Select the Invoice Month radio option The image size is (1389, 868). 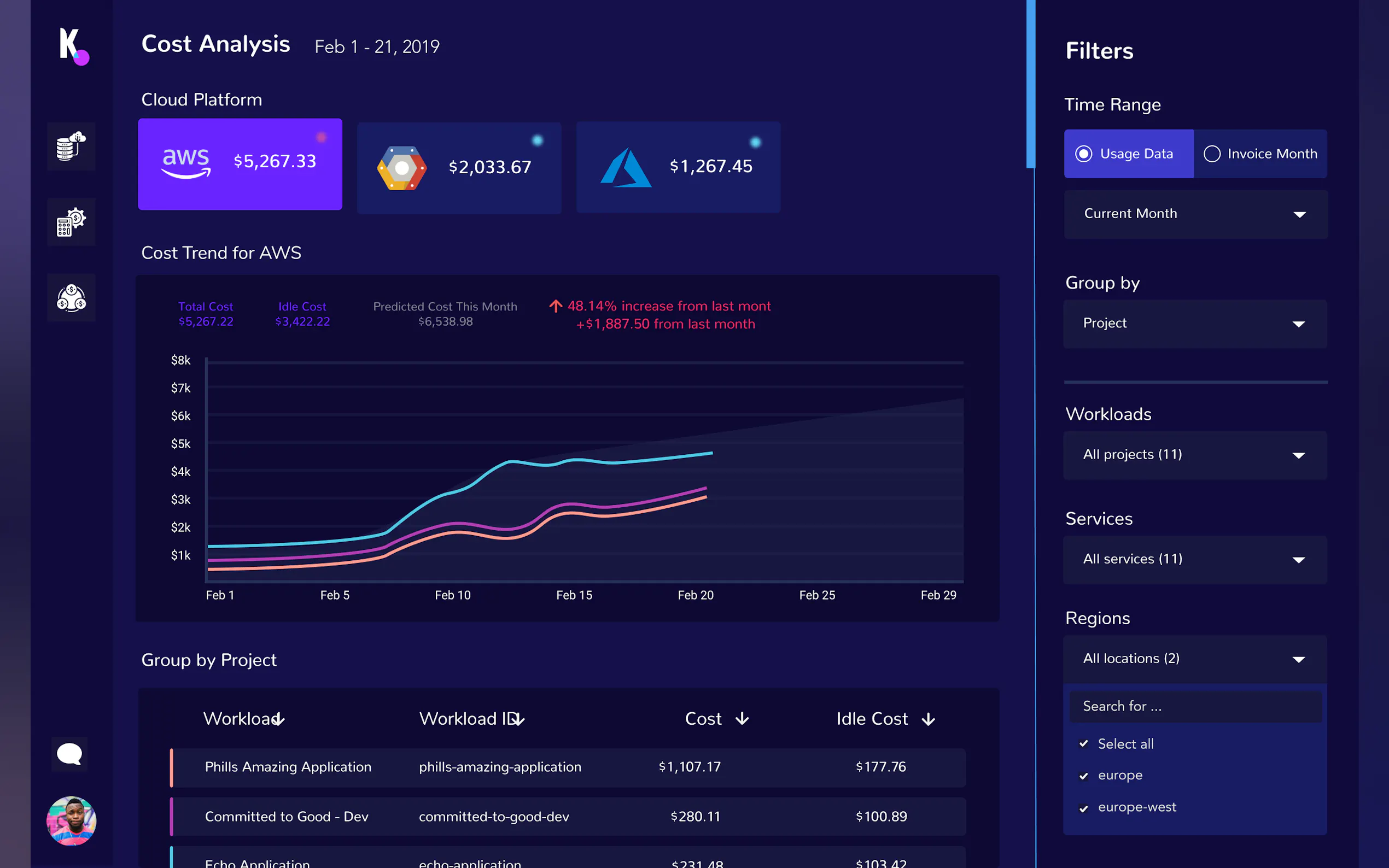(1212, 154)
